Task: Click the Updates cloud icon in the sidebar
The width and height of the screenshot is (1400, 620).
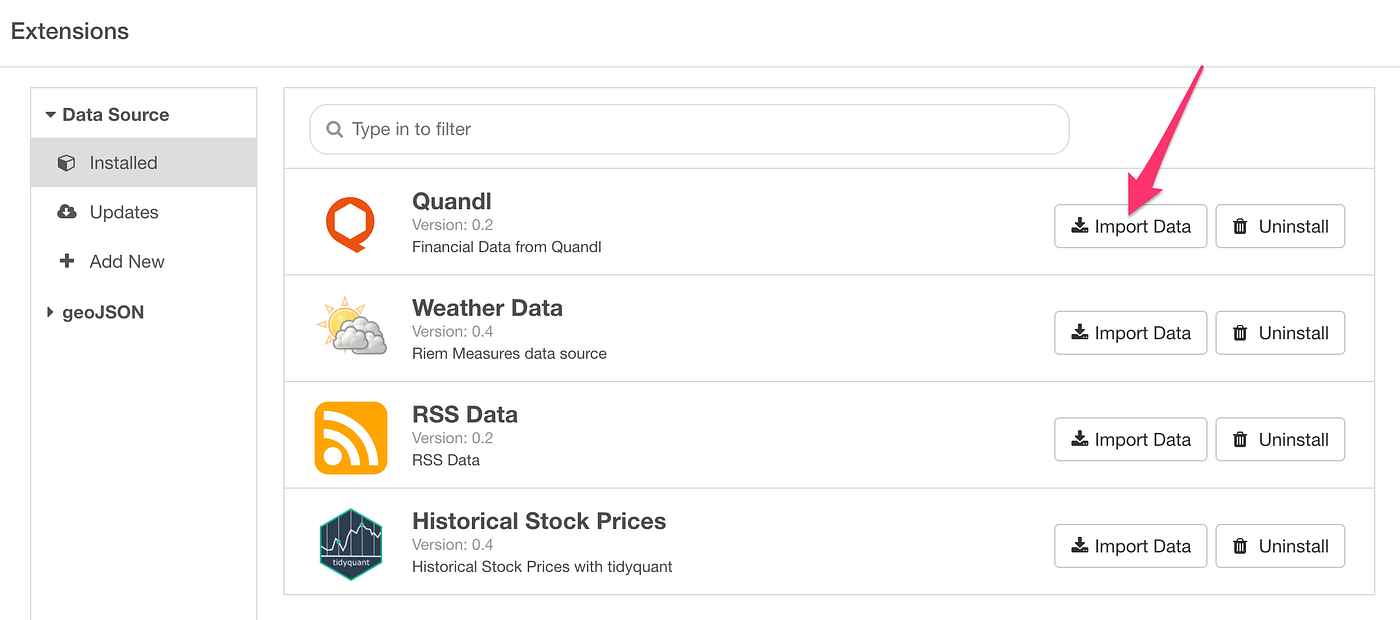Action: click(65, 212)
